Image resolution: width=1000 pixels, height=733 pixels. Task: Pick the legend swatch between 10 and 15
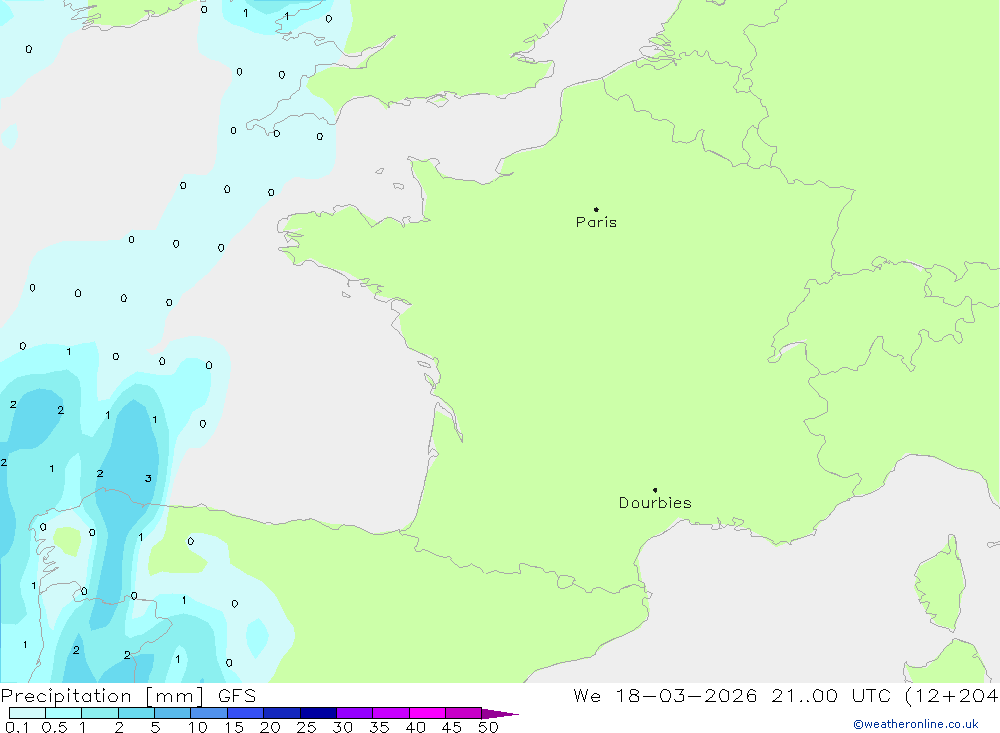click(x=209, y=713)
